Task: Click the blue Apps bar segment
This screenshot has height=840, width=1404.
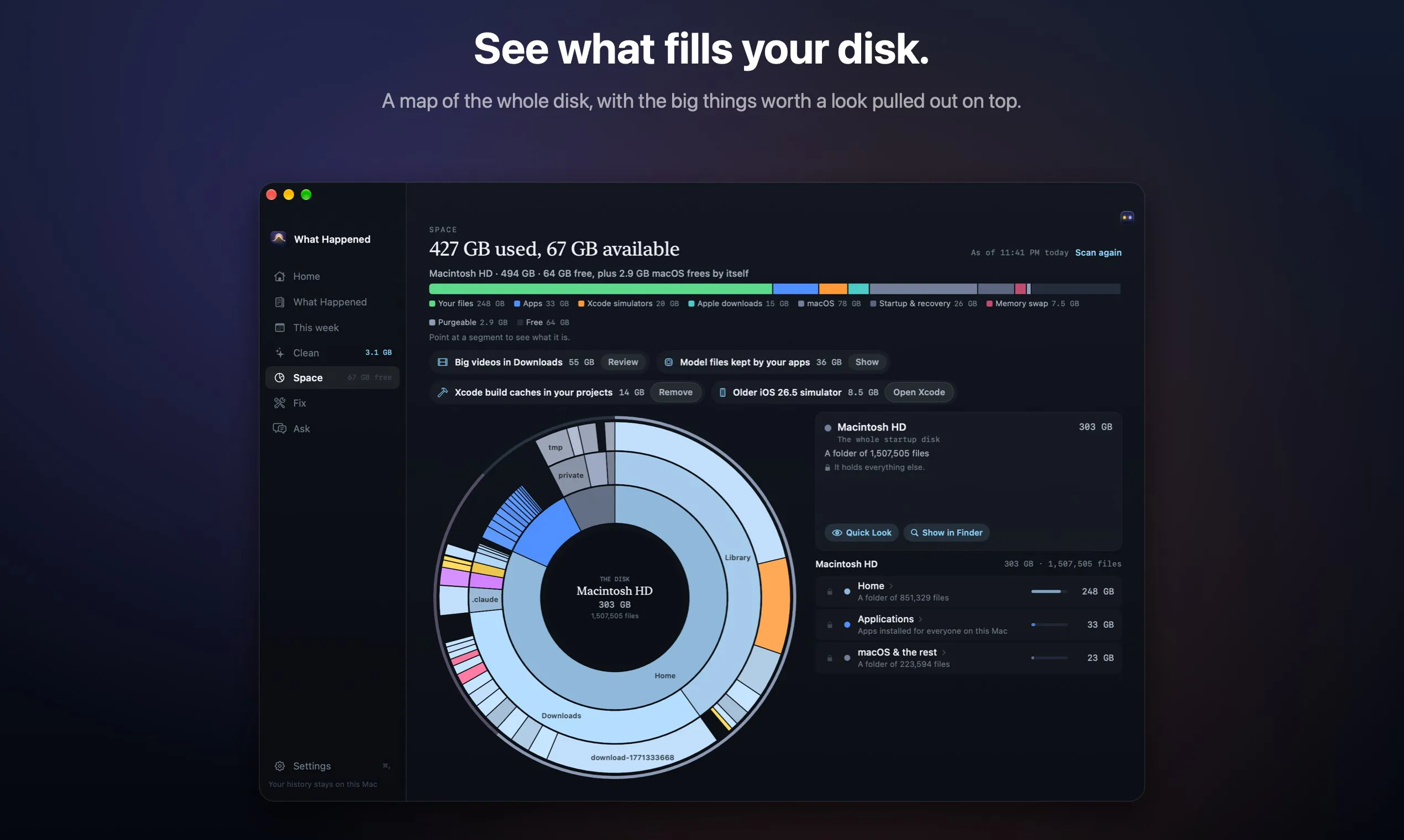Action: click(795, 288)
